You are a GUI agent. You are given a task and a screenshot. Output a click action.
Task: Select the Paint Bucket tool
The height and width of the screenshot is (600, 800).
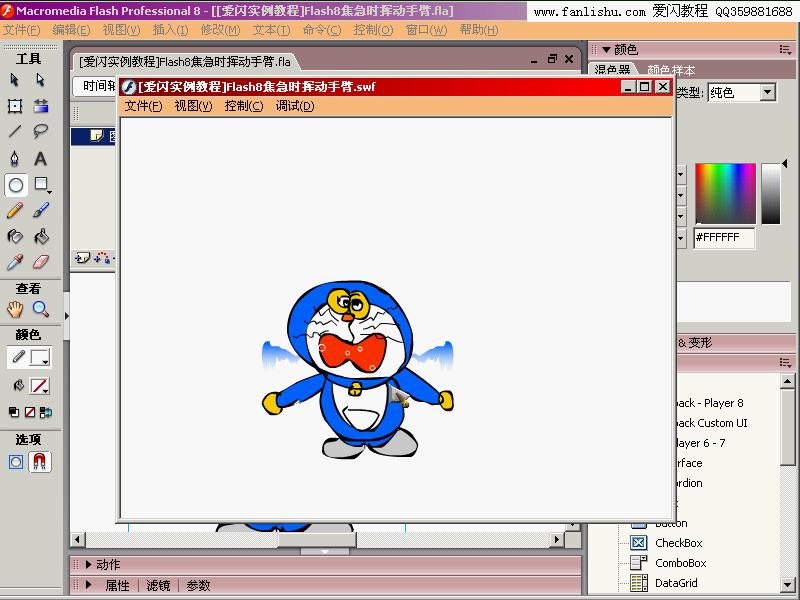[41, 236]
